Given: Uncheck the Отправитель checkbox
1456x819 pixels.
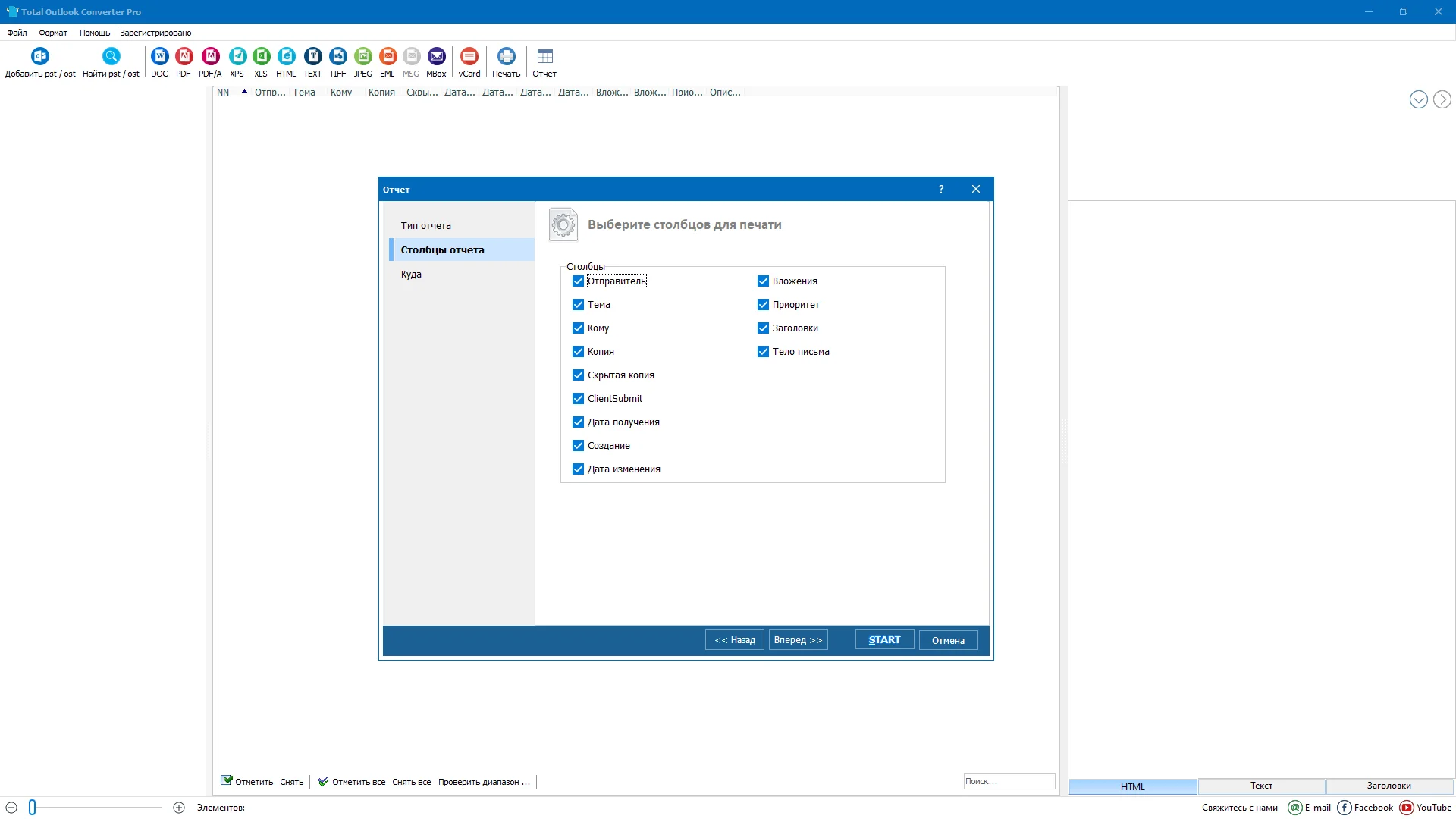Looking at the screenshot, I should point(578,281).
